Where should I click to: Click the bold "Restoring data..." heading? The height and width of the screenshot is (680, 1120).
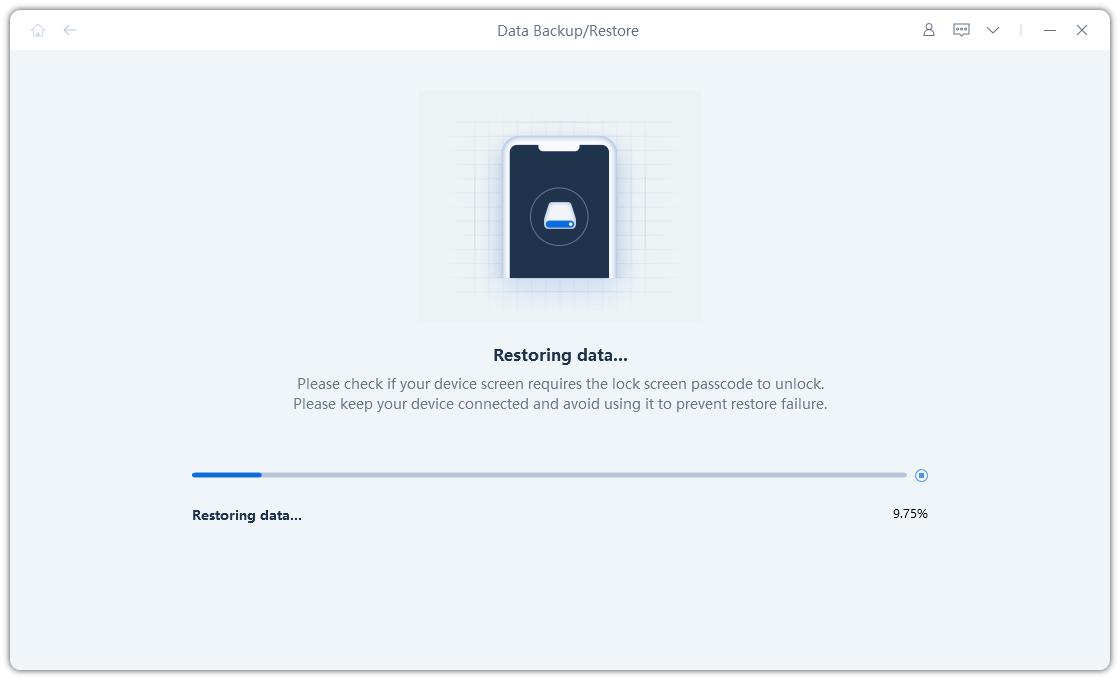(560, 355)
